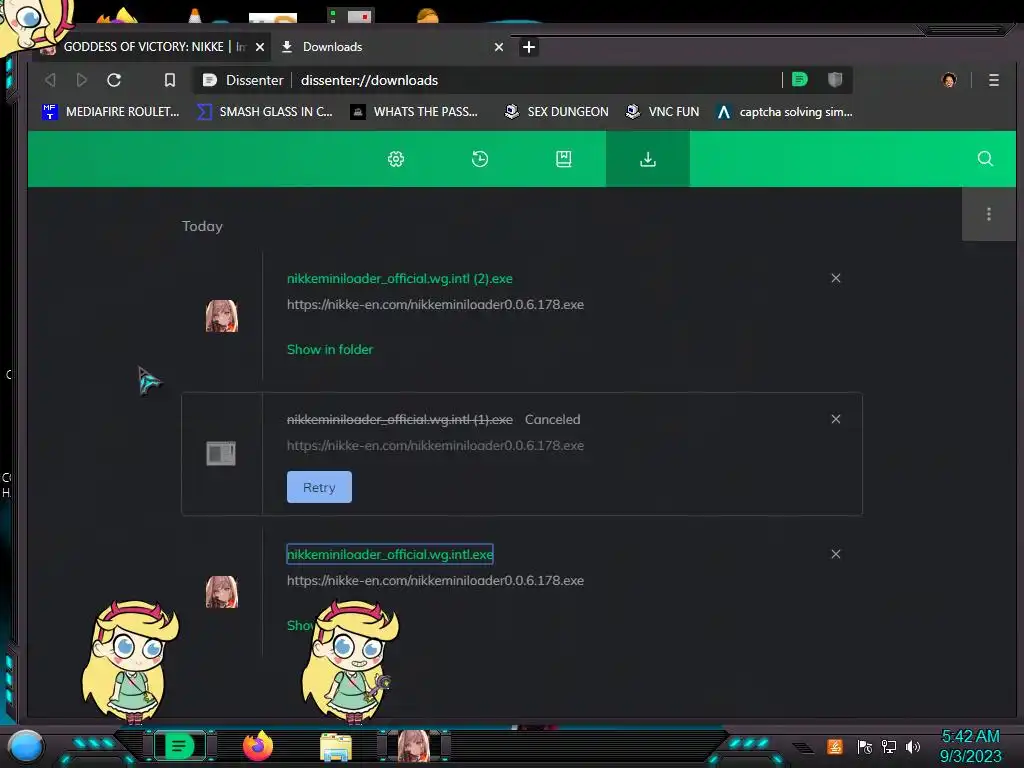Click the canceled download's source URL
The image size is (1024, 768).
click(435, 445)
